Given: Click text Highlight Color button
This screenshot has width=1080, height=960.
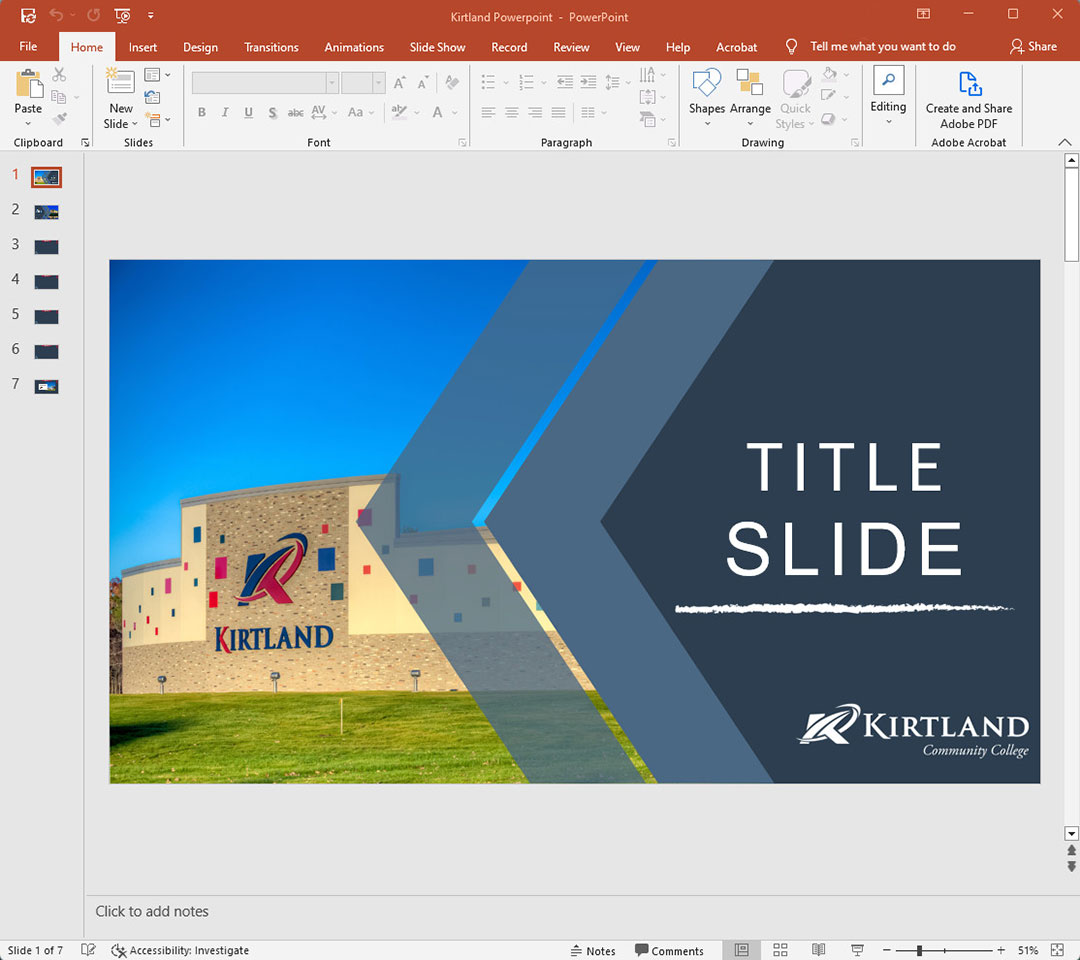Looking at the screenshot, I should click(x=399, y=112).
